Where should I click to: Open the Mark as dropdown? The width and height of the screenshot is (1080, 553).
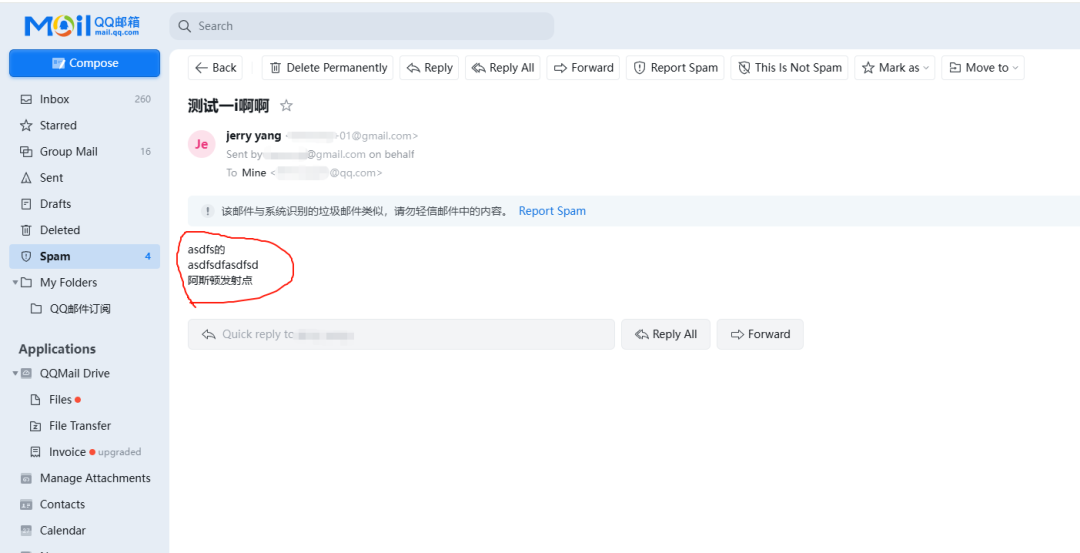[897, 68]
